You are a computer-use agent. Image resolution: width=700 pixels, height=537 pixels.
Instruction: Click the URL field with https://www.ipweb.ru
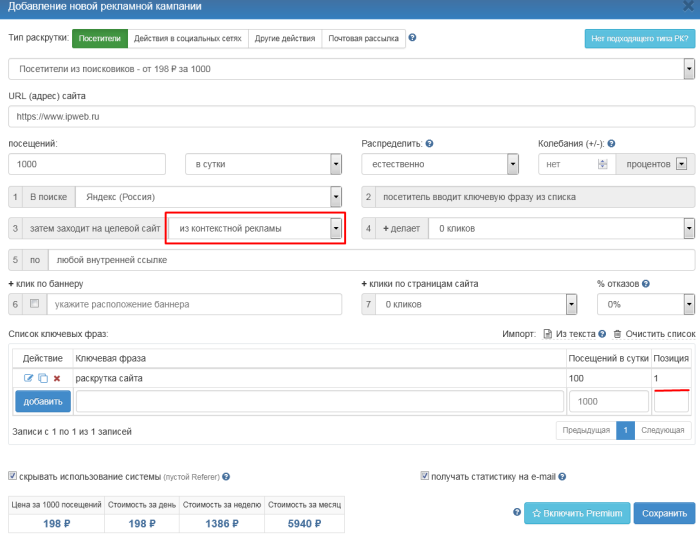click(x=350, y=117)
